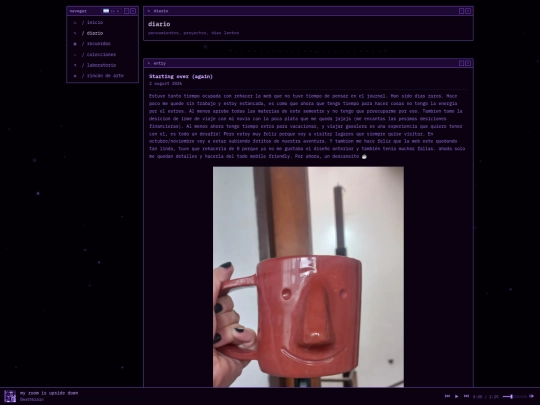Click the pencil icon in entry title bar
Screen dimensions: 540x405
[x=149, y=63]
